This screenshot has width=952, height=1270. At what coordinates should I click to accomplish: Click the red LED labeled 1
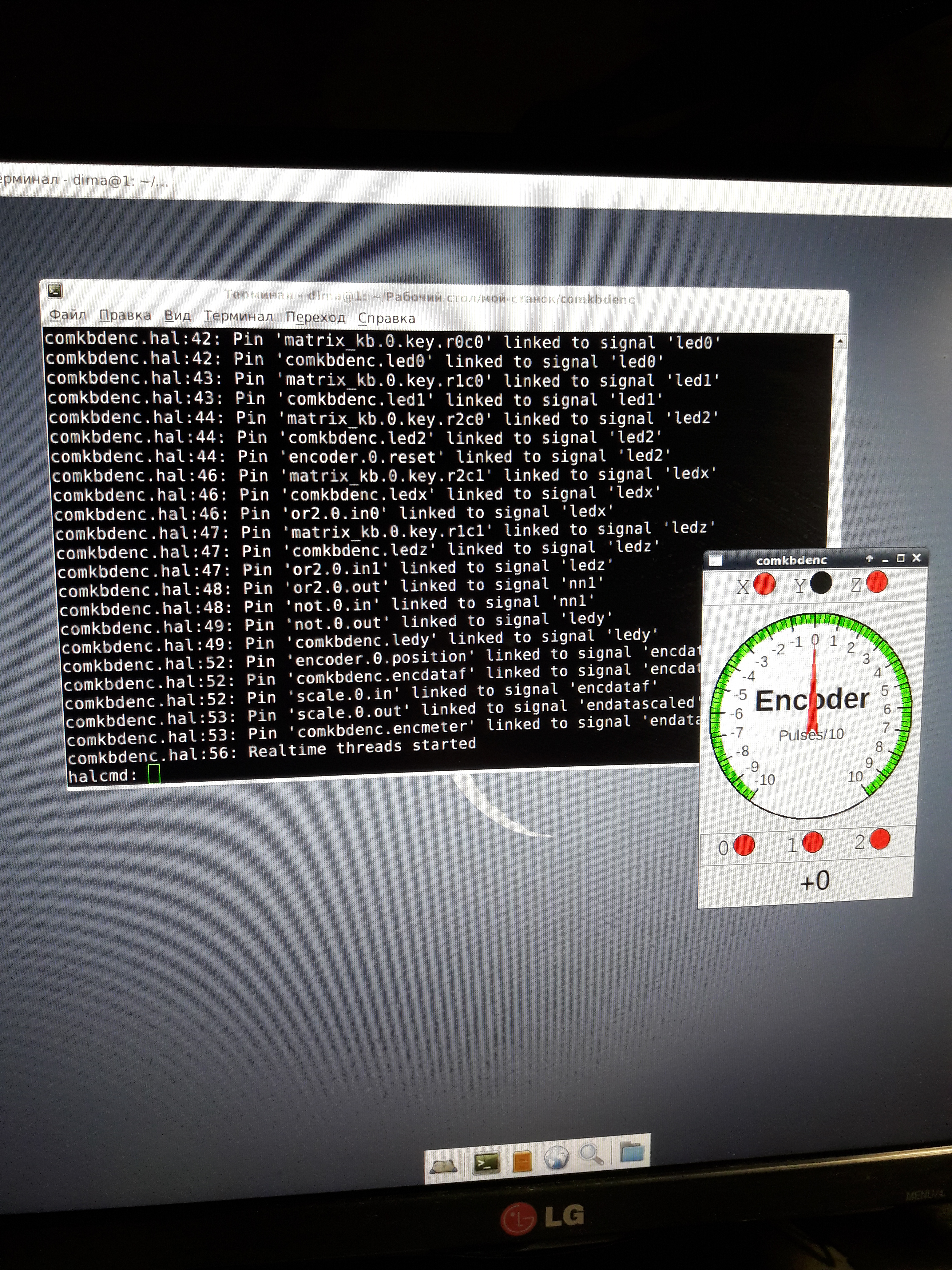(813, 842)
